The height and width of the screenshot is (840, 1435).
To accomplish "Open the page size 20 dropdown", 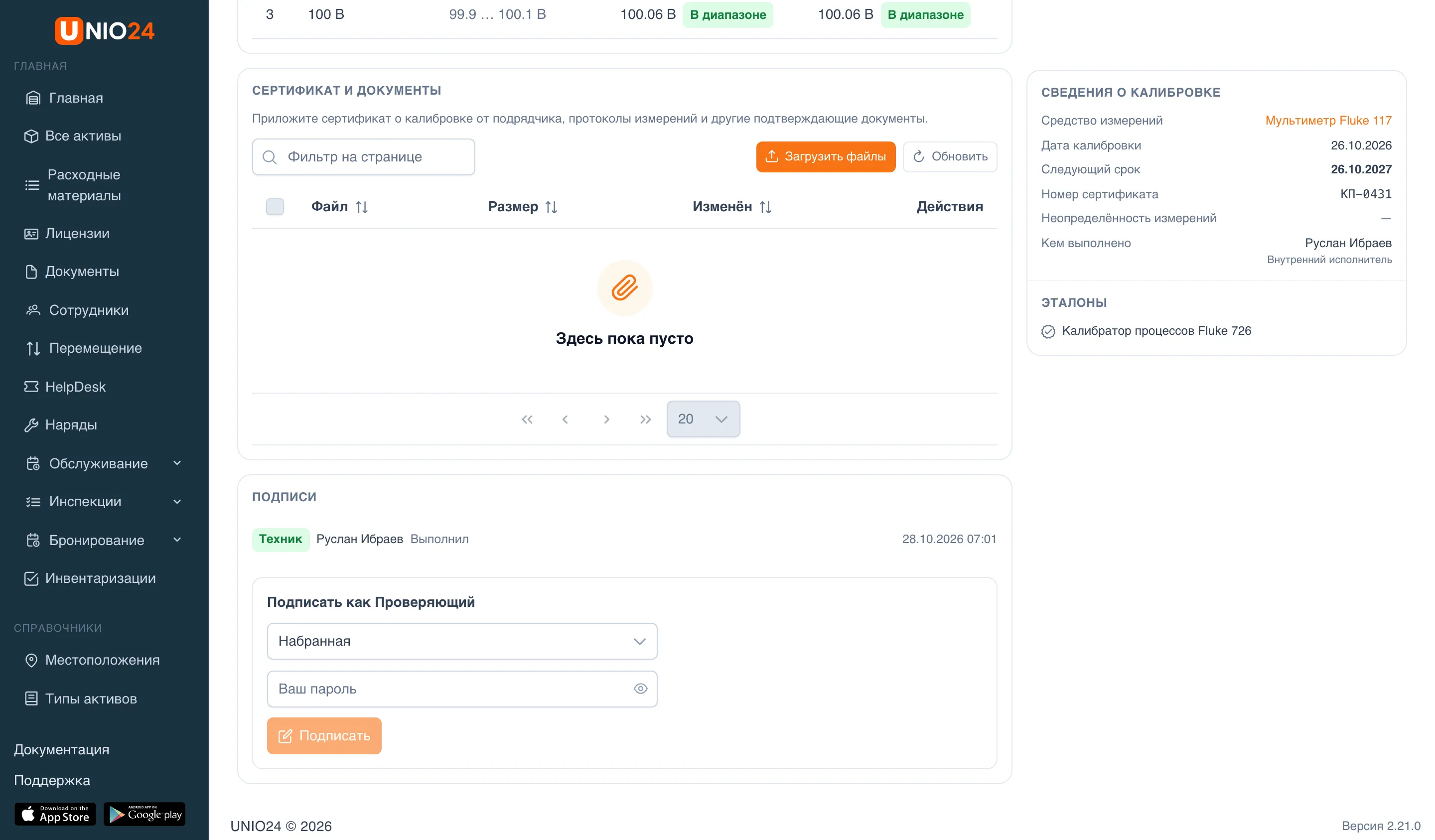I will pos(703,419).
